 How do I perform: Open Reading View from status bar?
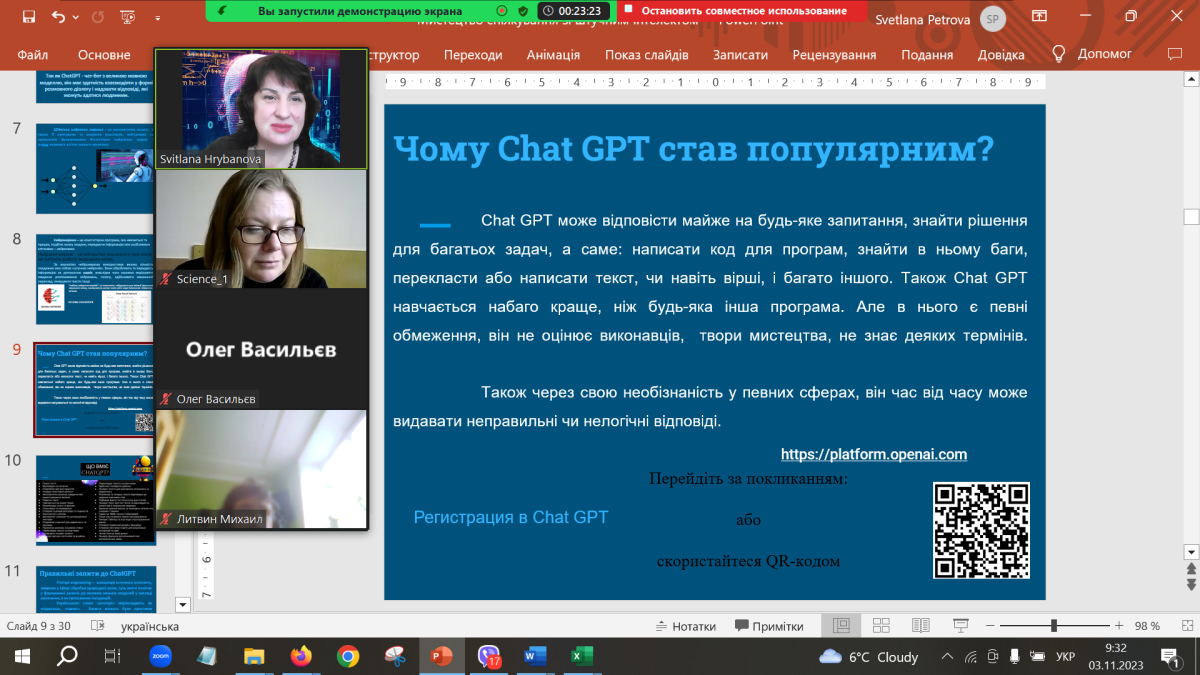coord(922,626)
